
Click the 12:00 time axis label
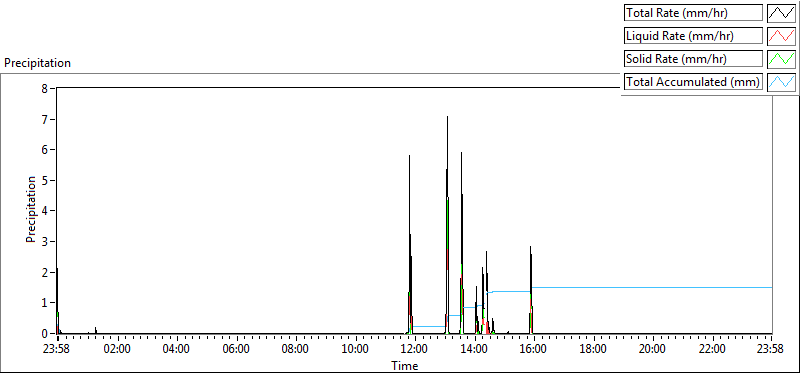415,350
